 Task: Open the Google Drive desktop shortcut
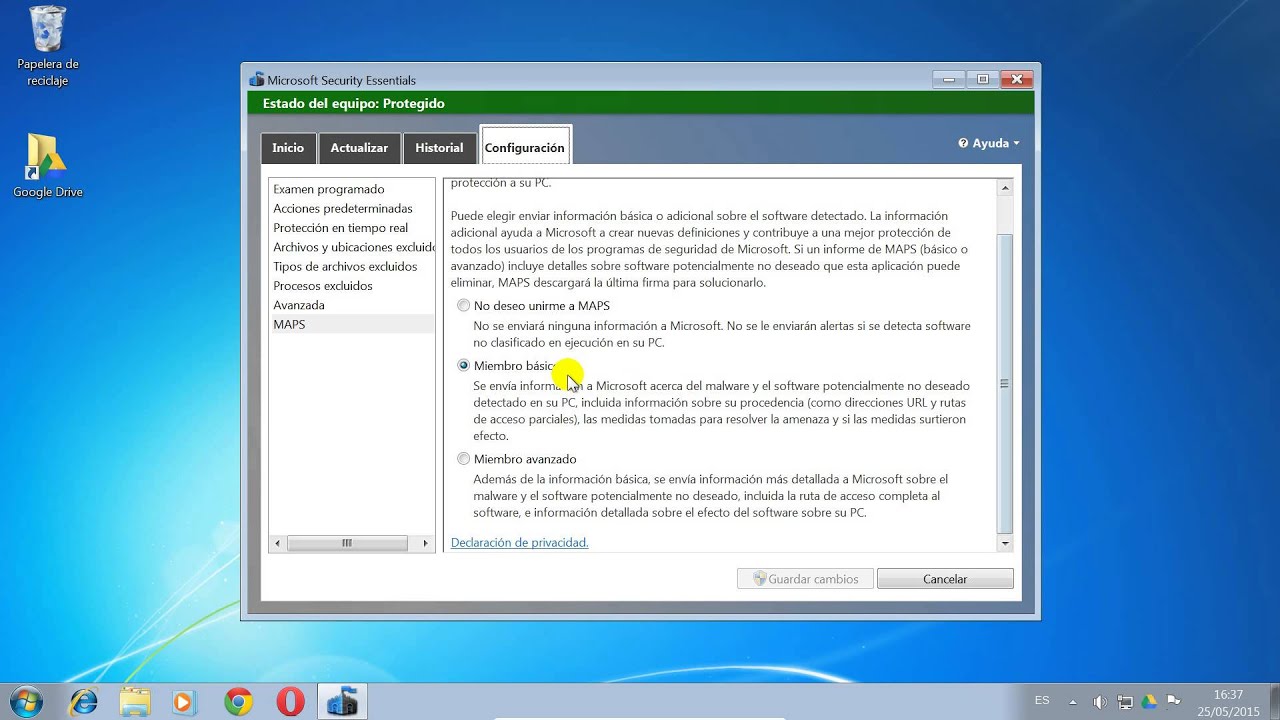[x=47, y=165]
